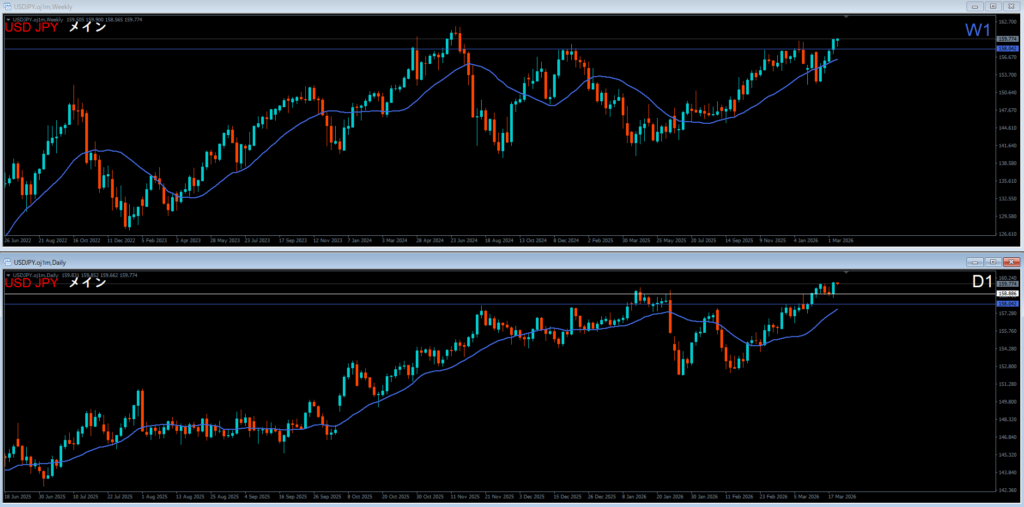Click the 17 Mar 2026 date label in Daily chart
The image size is (1024, 507).
(x=841, y=496)
